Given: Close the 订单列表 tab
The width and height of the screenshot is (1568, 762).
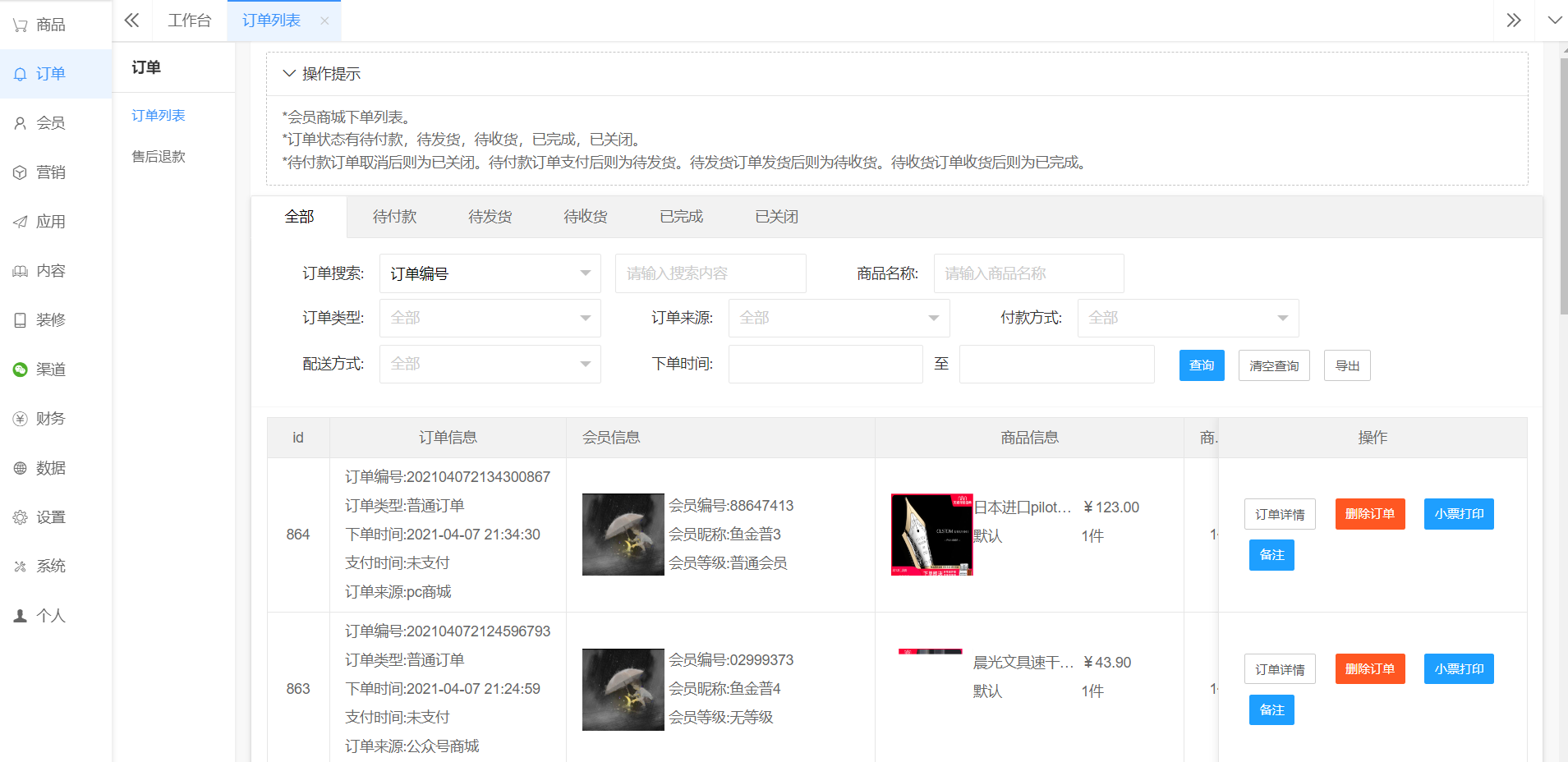Looking at the screenshot, I should coord(324,21).
